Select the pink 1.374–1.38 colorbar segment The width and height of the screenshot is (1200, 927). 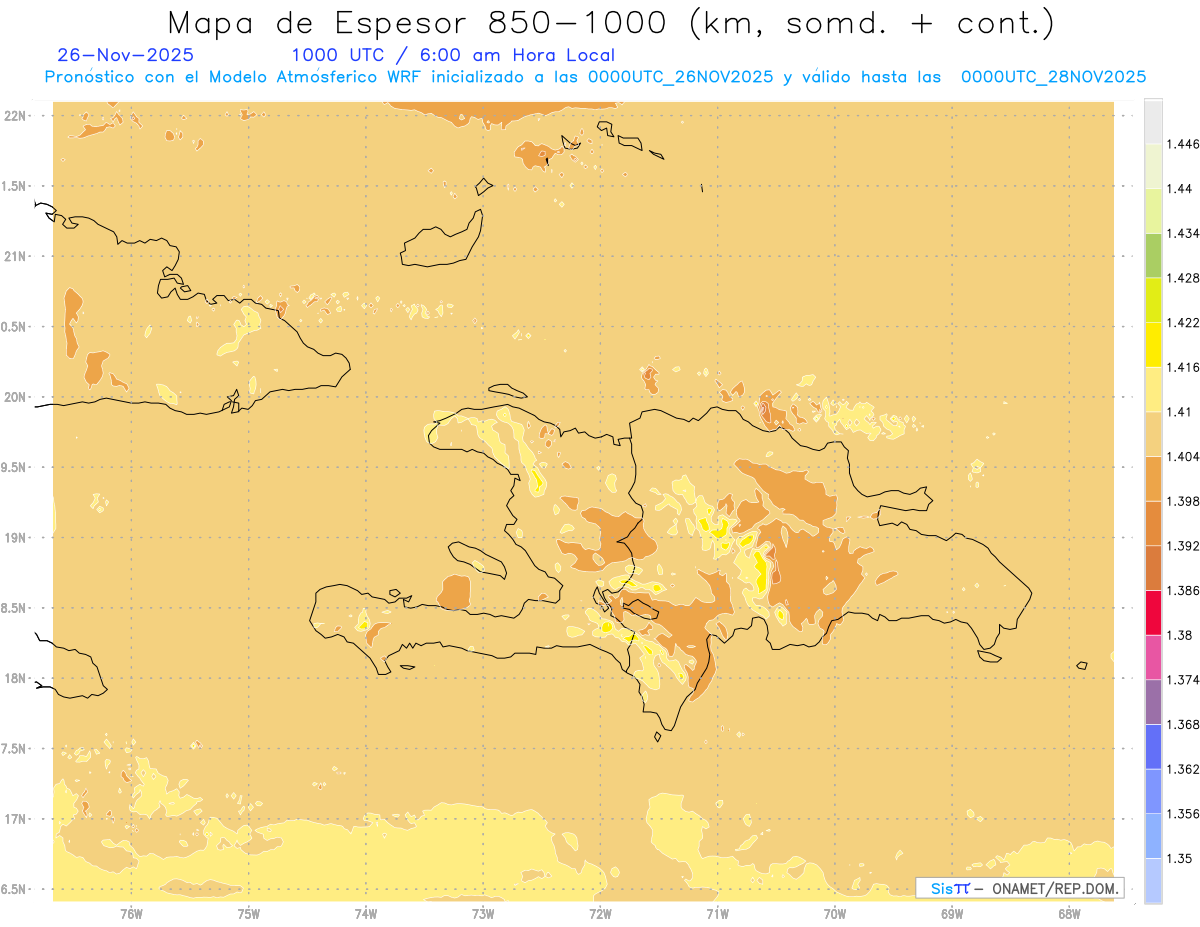click(1153, 657)
